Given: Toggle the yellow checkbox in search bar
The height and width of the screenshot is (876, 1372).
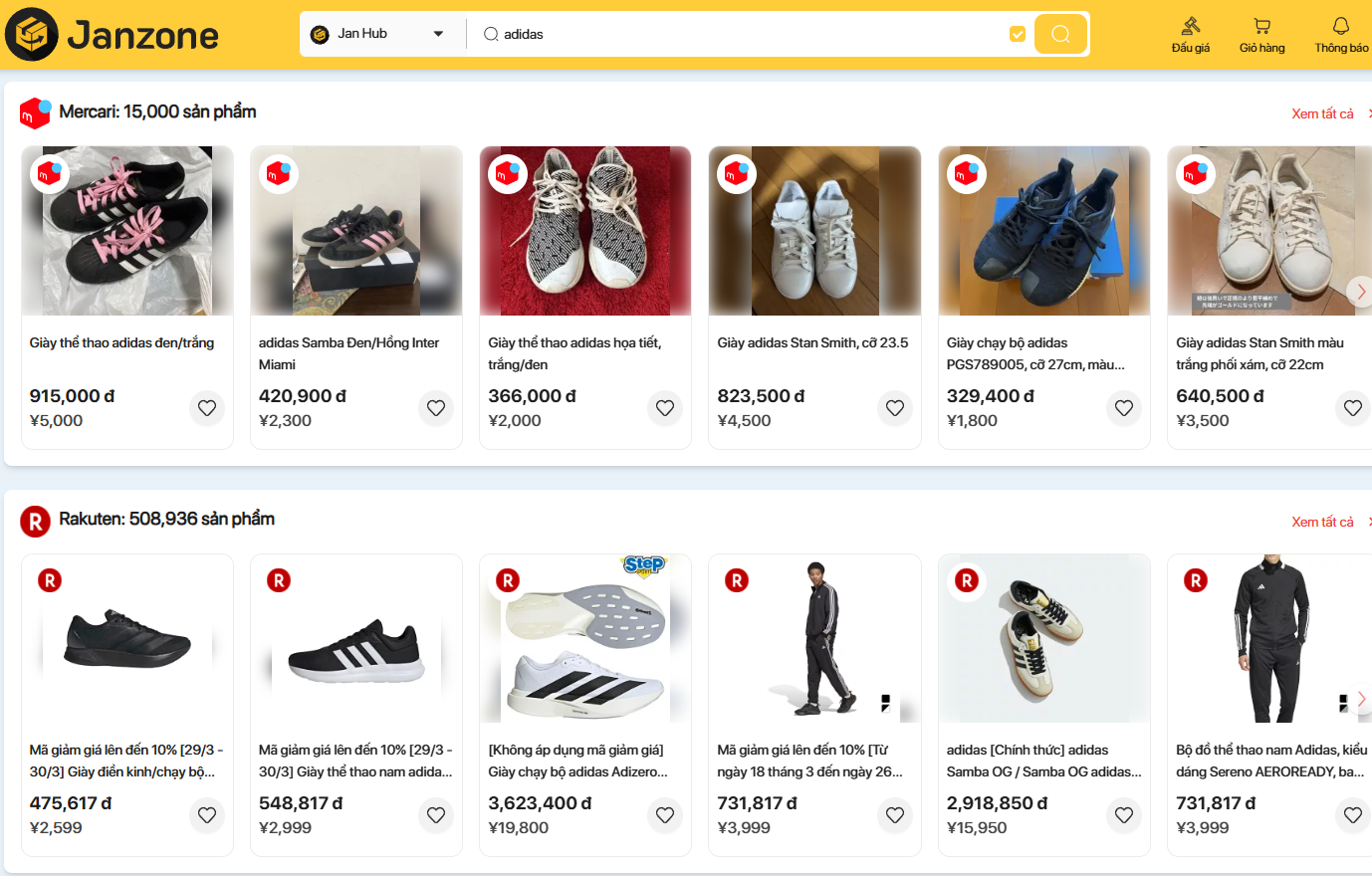Looking at the screenshot, I should coord(1017,34).
